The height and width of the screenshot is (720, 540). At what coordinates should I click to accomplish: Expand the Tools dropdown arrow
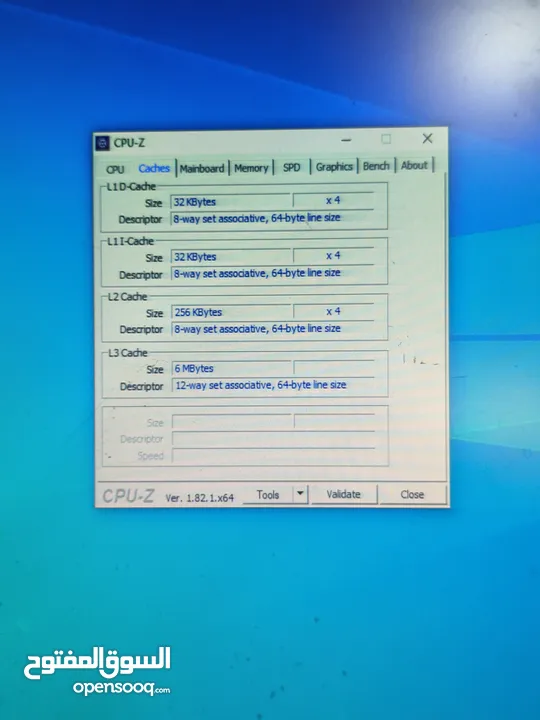(x=300, y=494)
